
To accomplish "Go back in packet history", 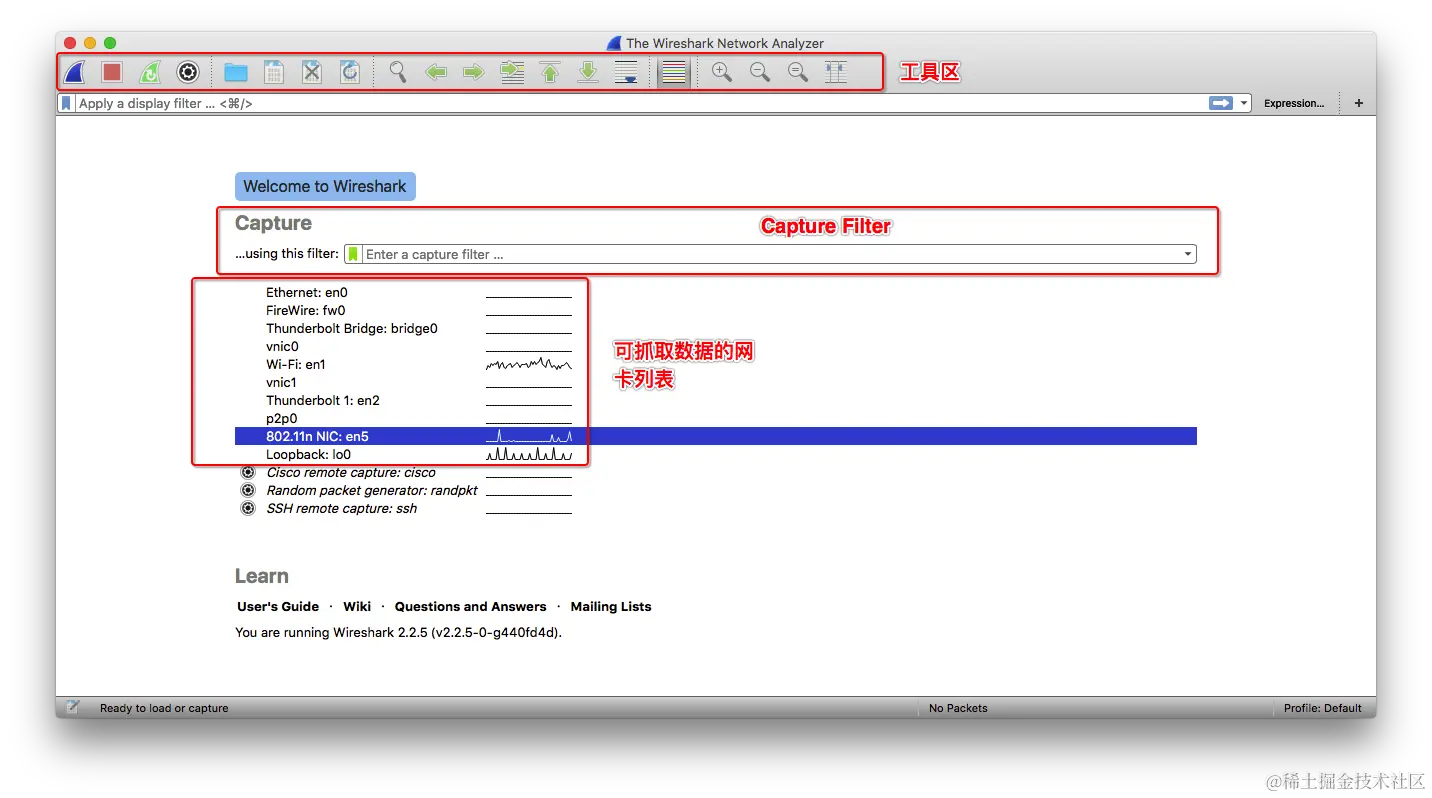I will click(436, 72).
